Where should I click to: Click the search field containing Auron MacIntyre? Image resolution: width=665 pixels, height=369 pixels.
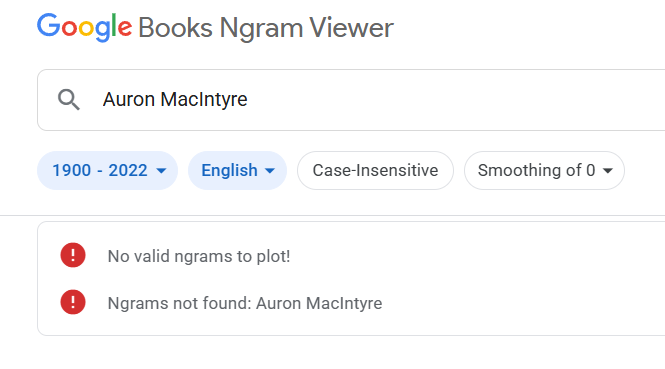coord(351,100)
